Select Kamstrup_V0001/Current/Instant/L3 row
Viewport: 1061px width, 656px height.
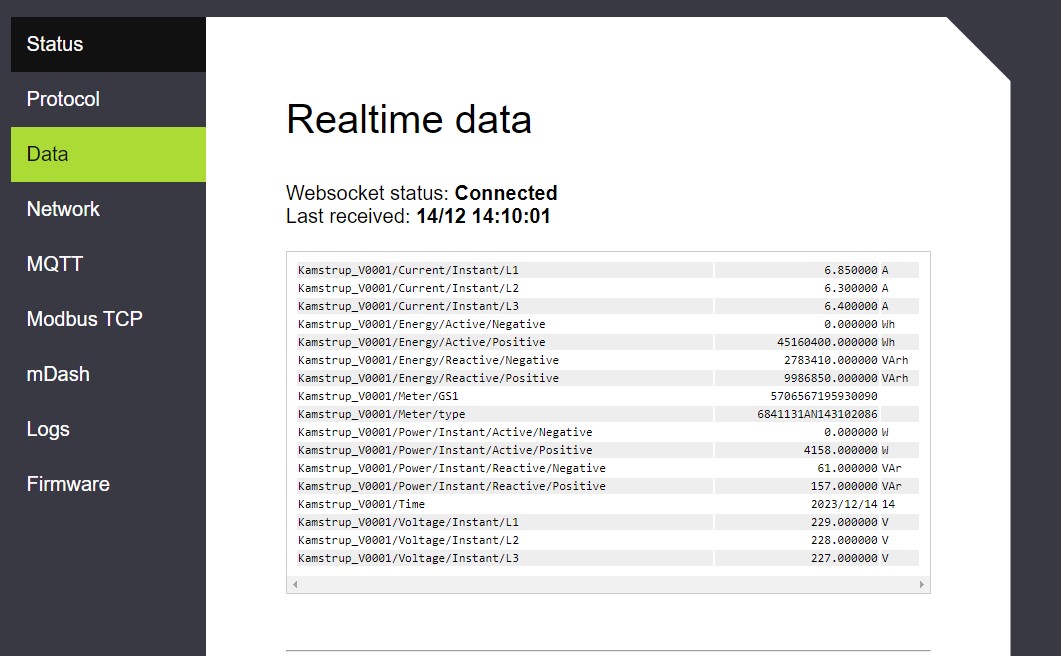(607, 306)
